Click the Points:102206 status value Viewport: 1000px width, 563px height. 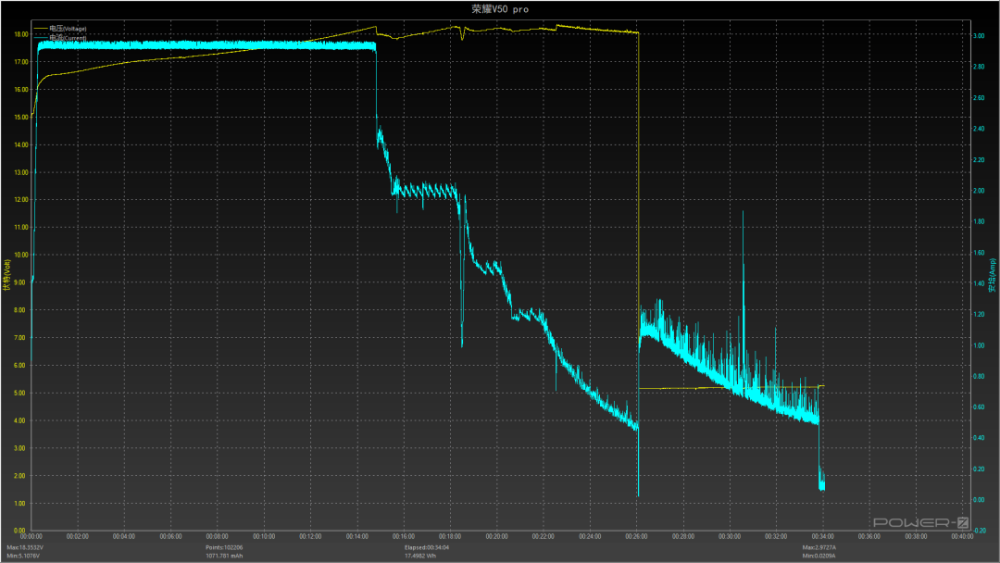(x=224, y=547)
